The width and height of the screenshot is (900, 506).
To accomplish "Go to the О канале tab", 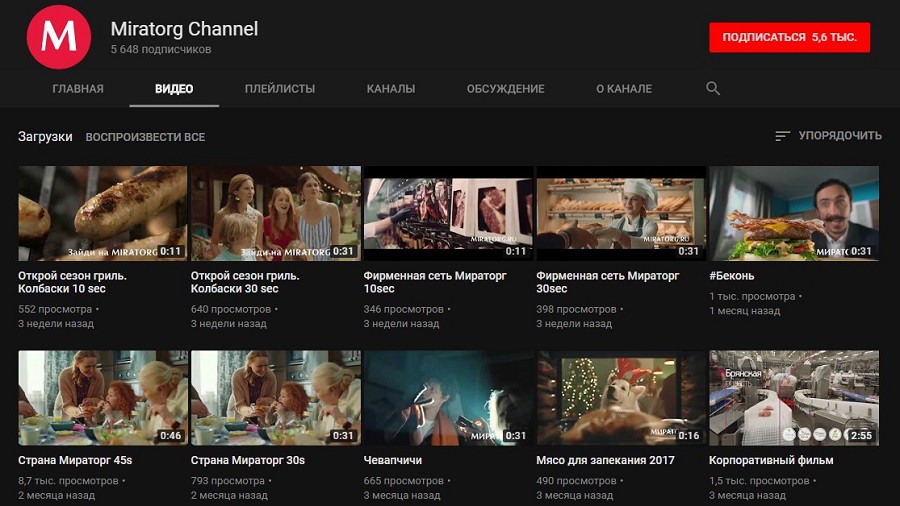I will click(x=624, y=89).
